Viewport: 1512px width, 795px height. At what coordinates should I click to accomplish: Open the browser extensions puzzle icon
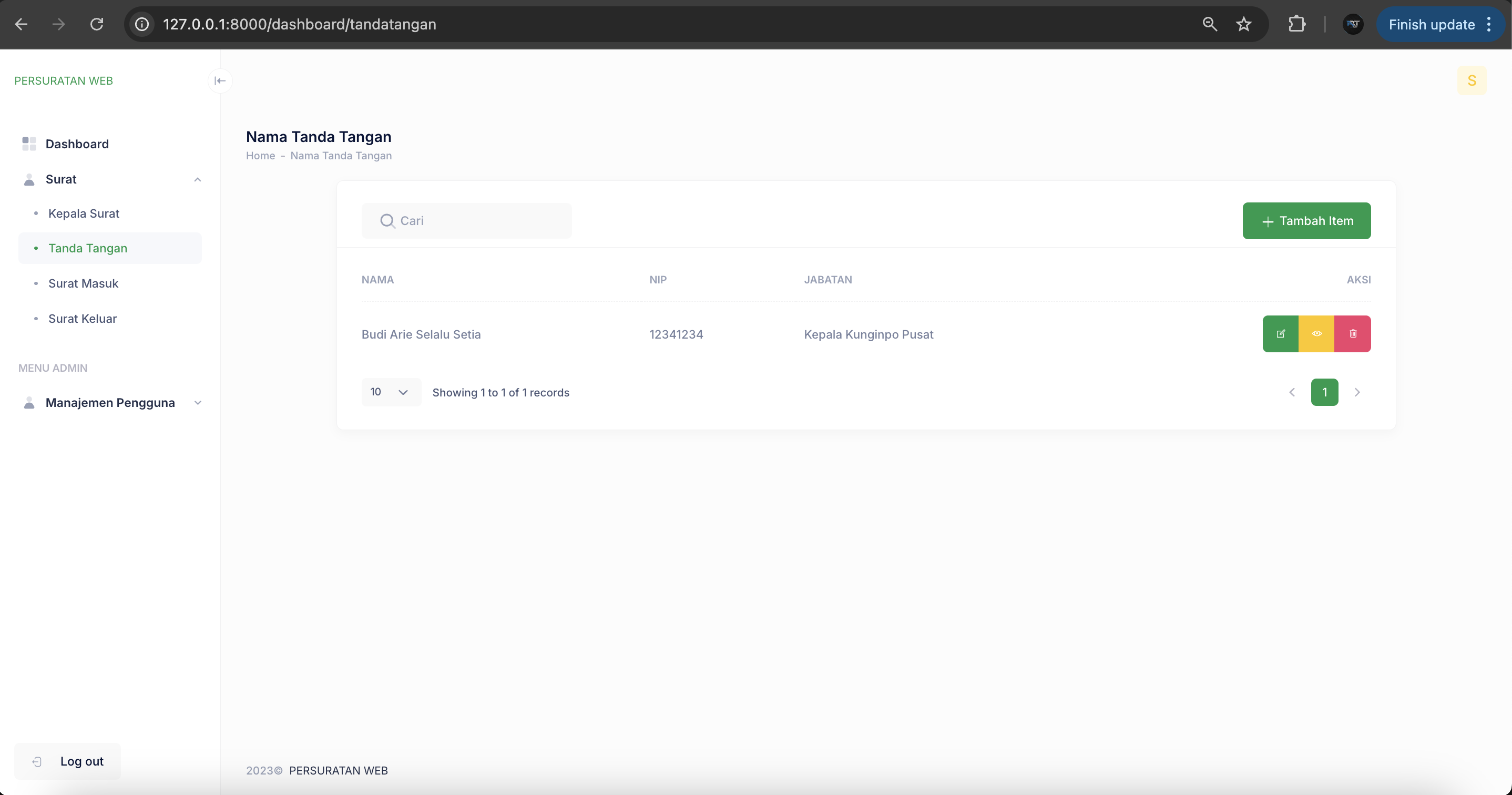1296,24
